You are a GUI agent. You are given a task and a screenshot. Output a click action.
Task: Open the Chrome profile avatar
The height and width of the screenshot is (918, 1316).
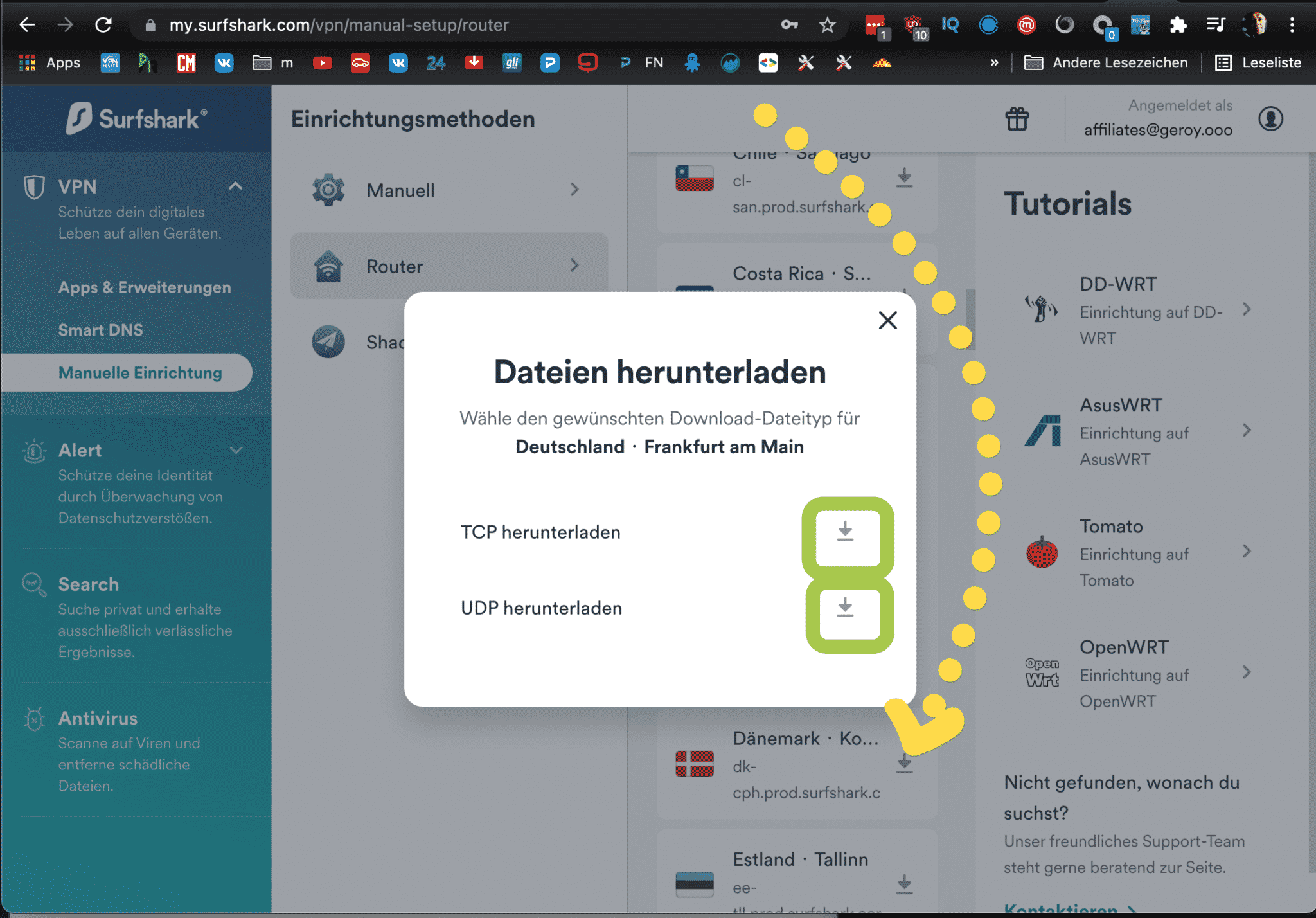click(x=1255, y=25)
